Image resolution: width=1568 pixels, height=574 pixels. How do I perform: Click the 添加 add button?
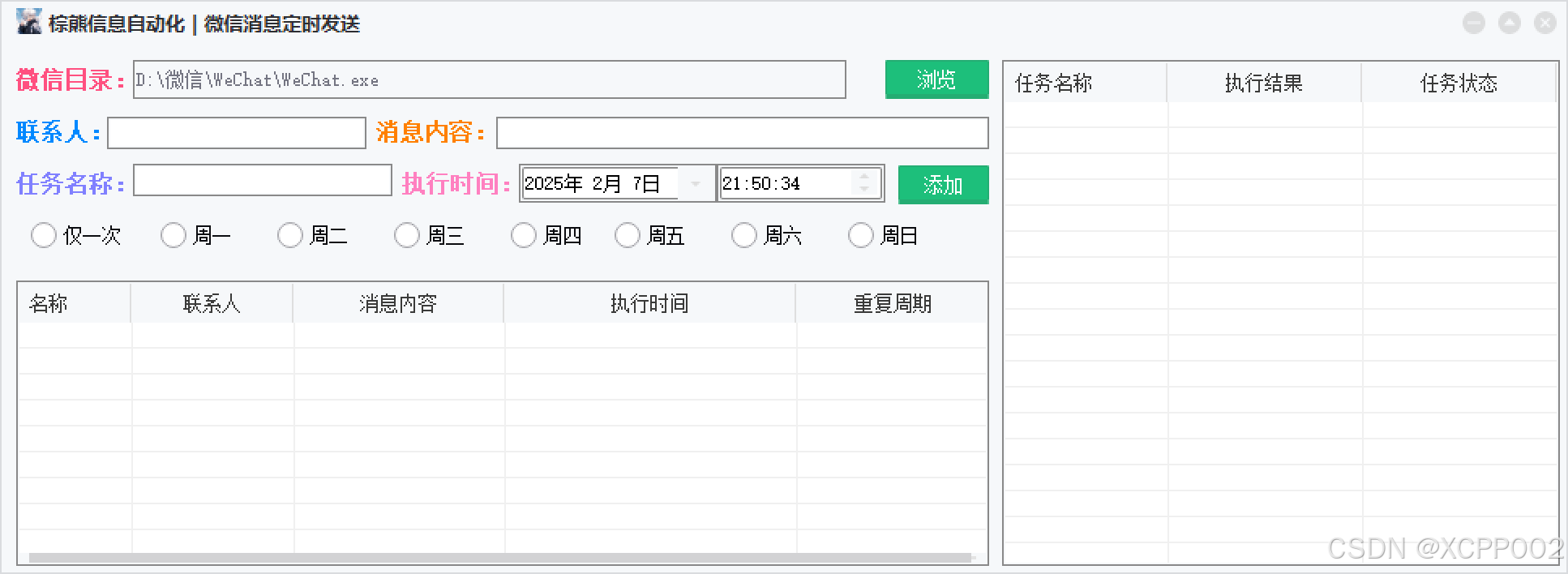click(943, 185)
